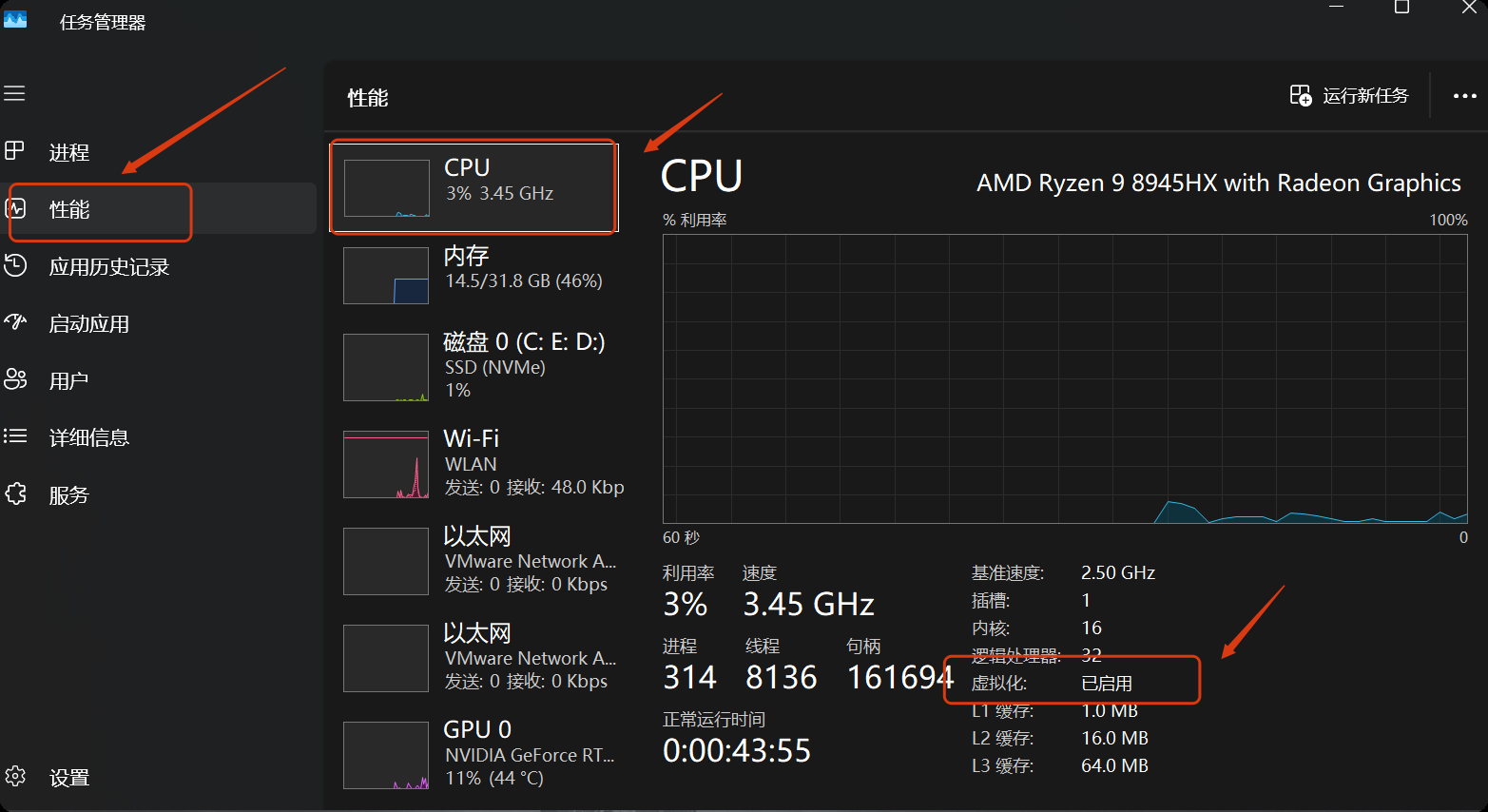Select the second 以太网 VMware adapter
This screenshot has height=812, width=1488.
479,657
